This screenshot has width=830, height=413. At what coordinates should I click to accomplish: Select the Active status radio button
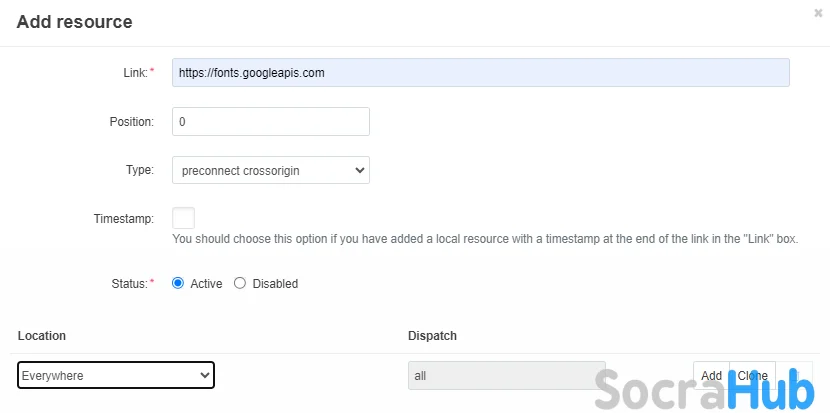coord(179,283)
